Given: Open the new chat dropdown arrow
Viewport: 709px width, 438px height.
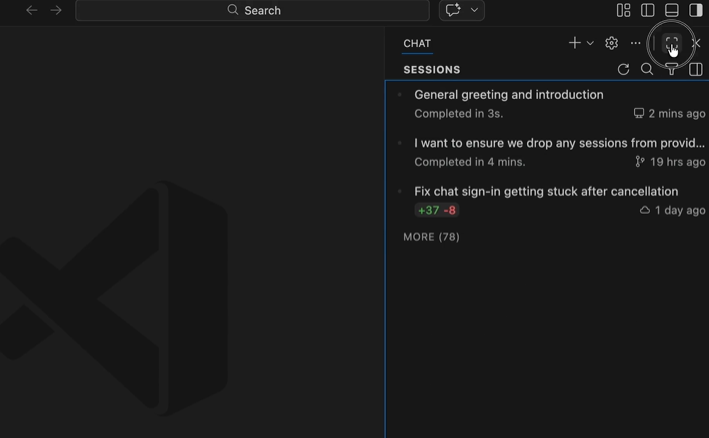Looking at the screenshot, I should click(590, 43).
